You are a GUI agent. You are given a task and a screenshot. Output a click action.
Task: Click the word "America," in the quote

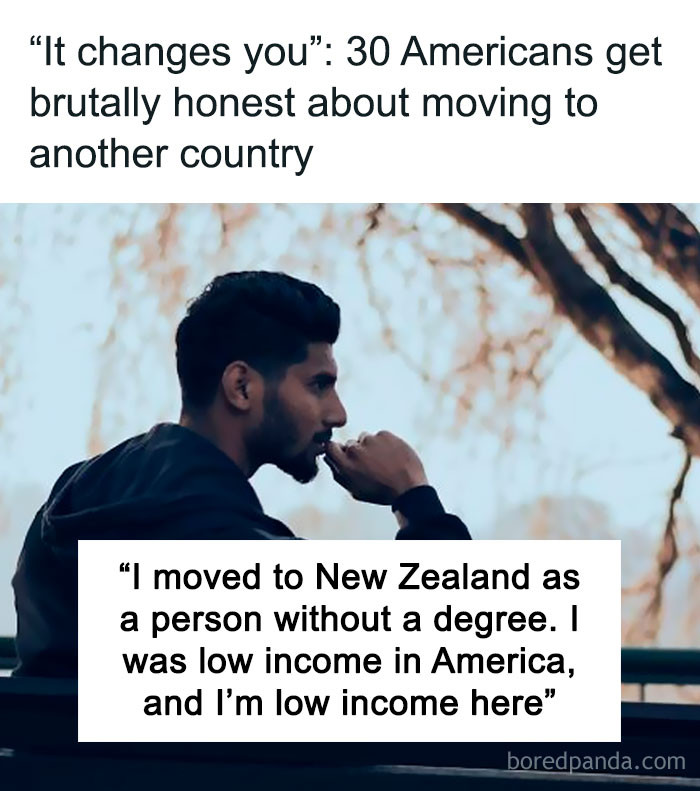503,660
